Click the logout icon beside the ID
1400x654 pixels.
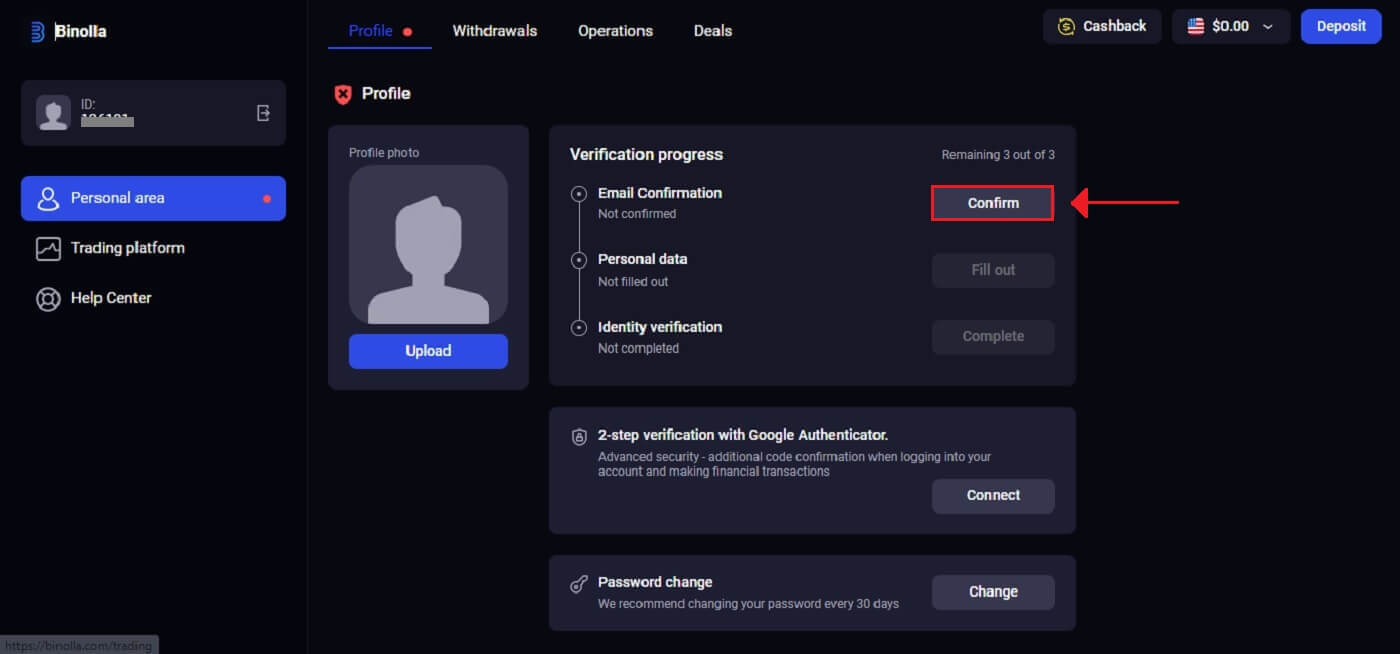(x=263, y=113)
